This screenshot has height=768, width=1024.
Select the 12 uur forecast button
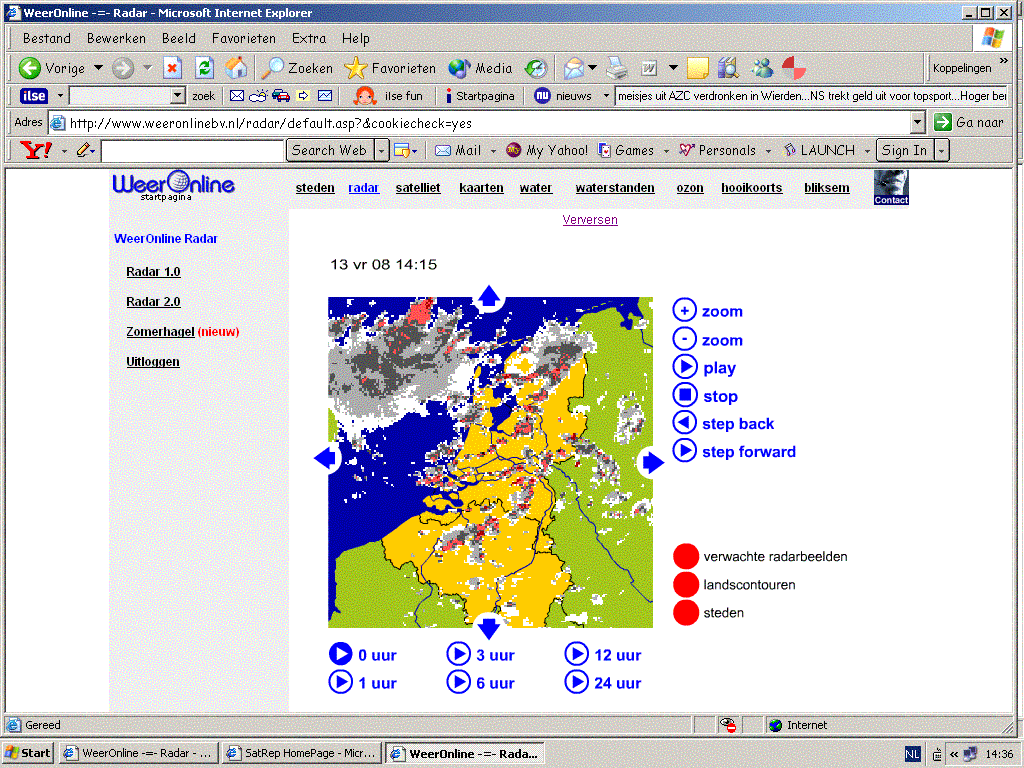click(577, 654)
